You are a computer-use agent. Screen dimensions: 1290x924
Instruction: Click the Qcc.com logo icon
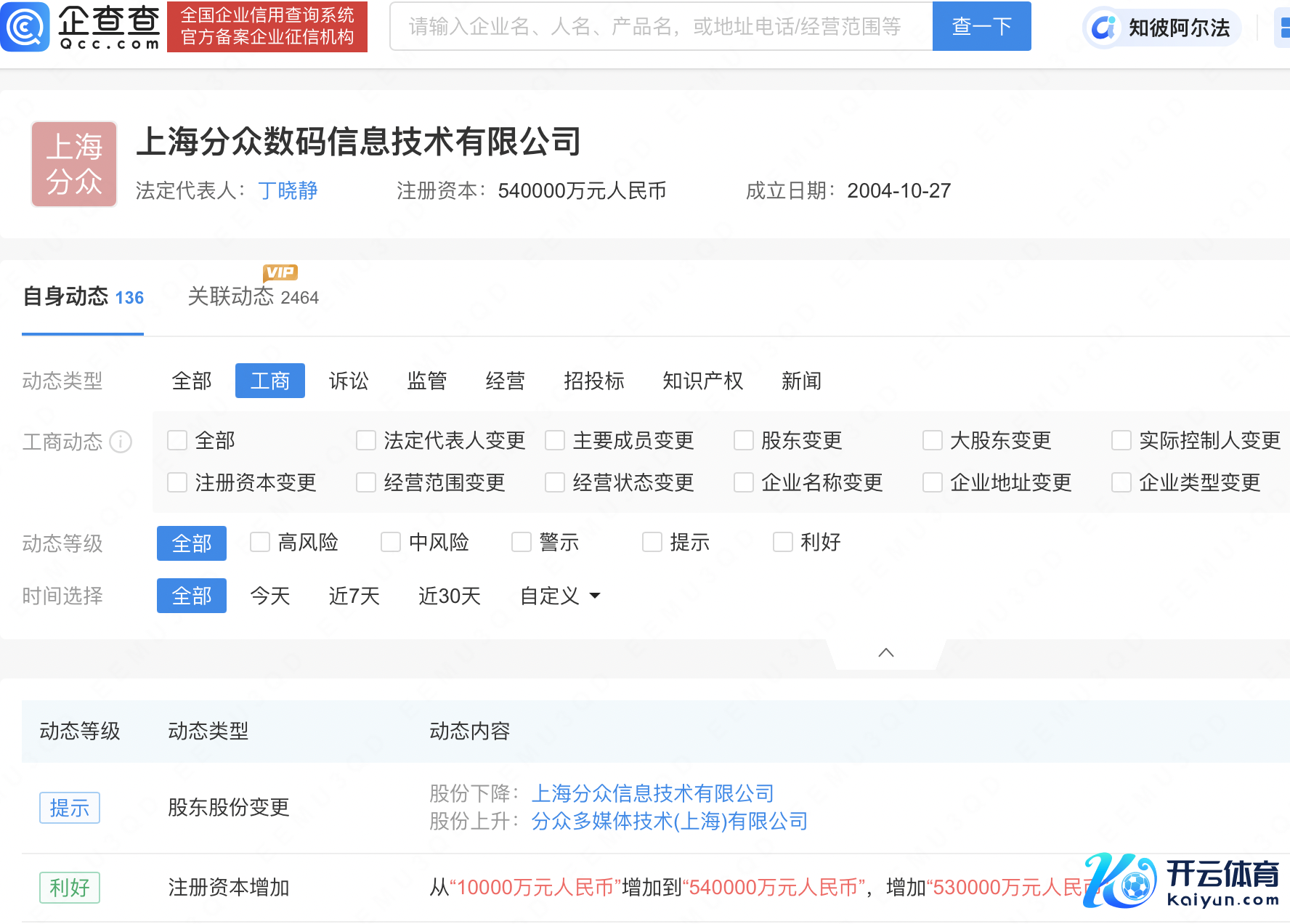(x=26, y=27)
